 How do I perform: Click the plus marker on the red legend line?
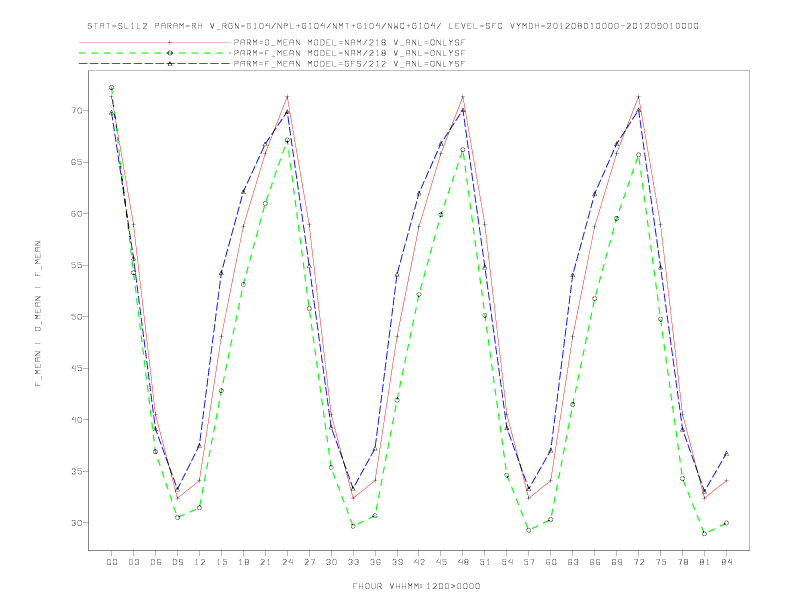pos(170,42)
